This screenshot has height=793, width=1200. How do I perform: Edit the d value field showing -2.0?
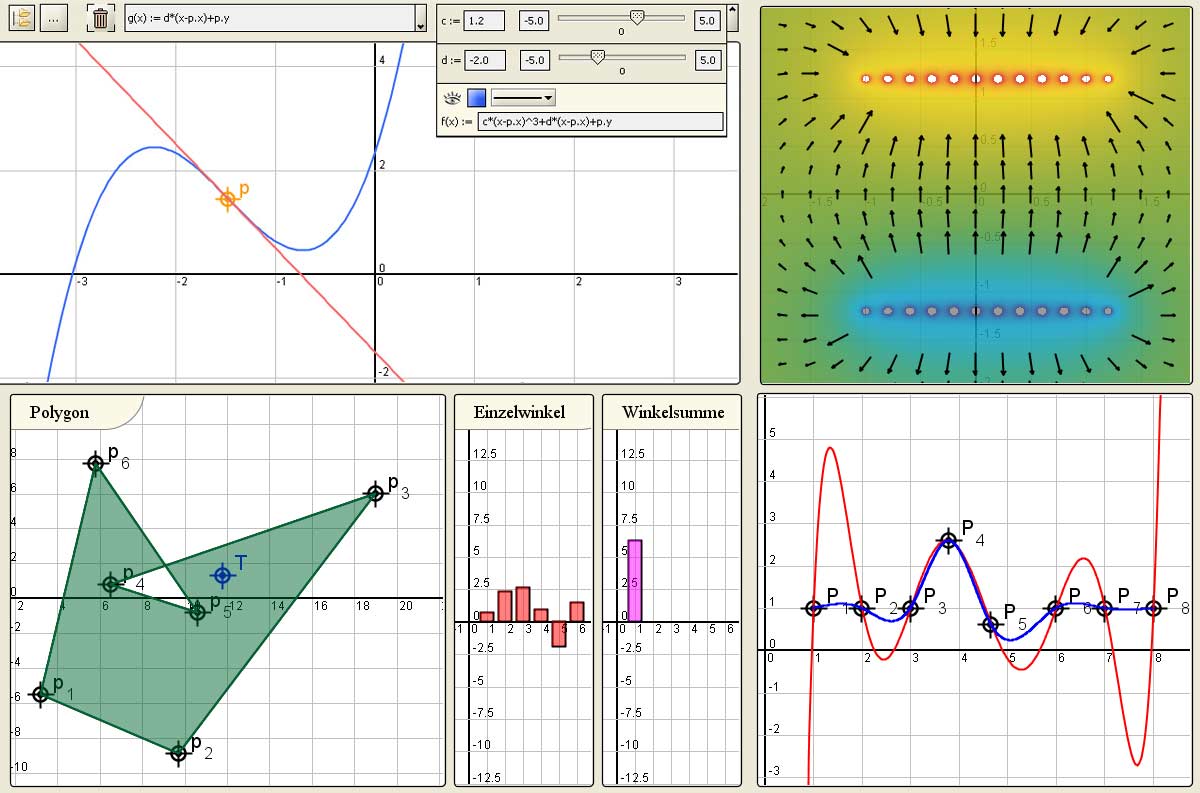pos(487,59)
